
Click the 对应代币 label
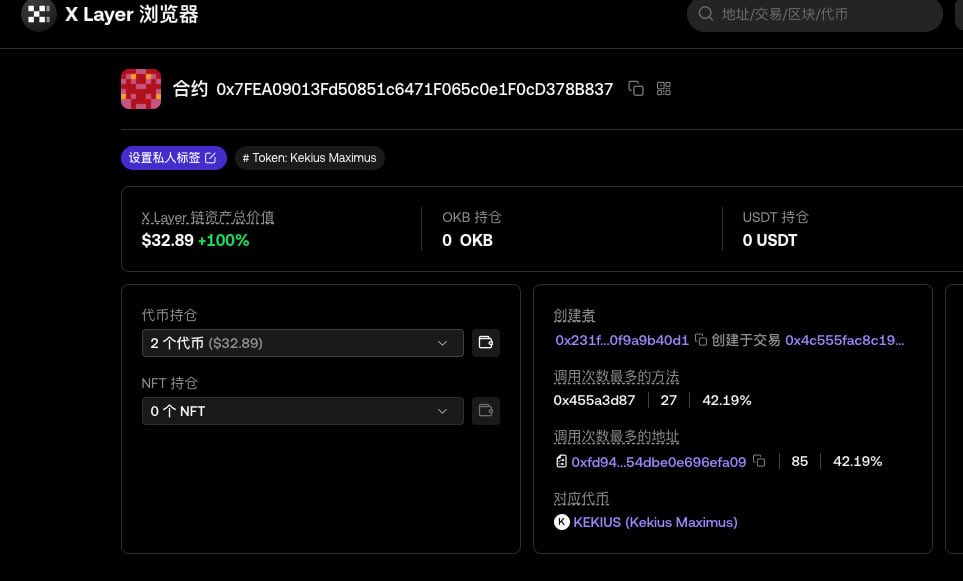581,498
